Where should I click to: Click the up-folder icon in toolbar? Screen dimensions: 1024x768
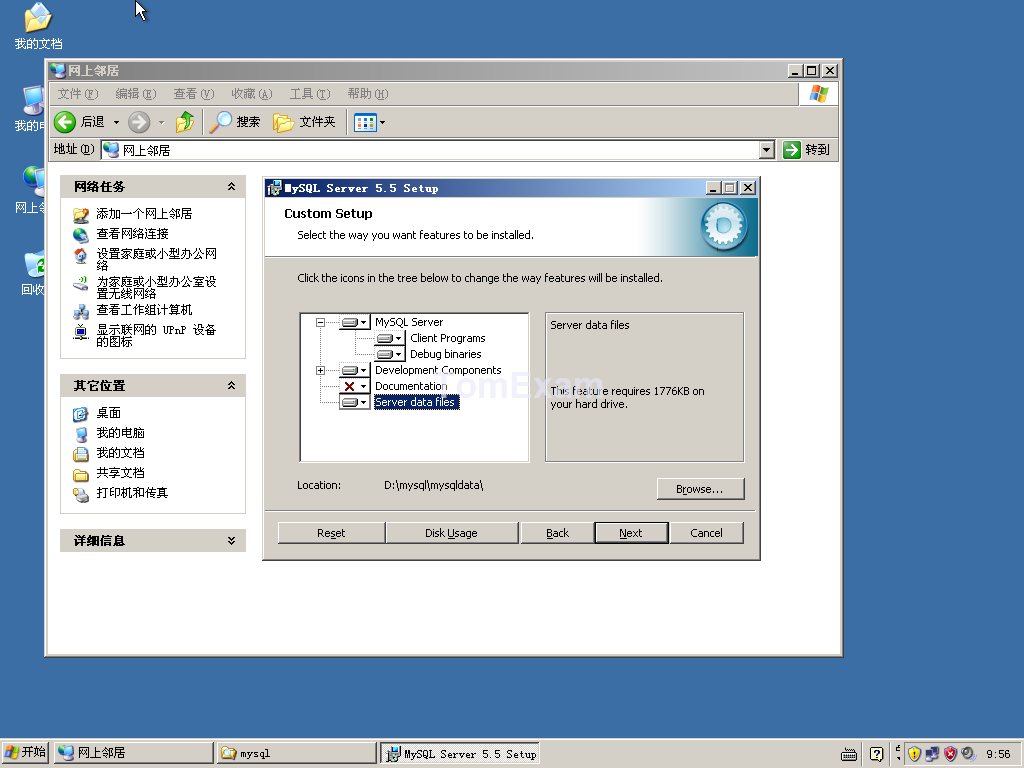[x=185, y=122]
